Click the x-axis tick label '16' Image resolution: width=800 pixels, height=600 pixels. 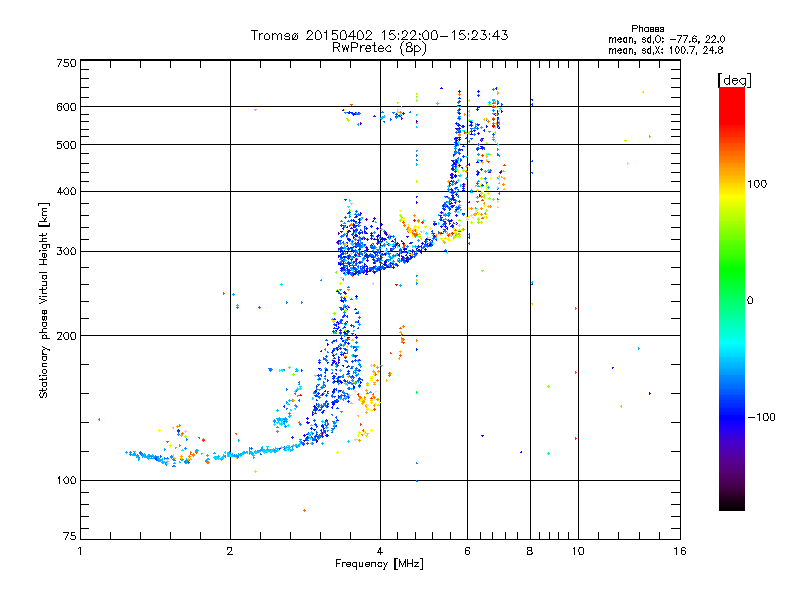click(x=680, y=551)
